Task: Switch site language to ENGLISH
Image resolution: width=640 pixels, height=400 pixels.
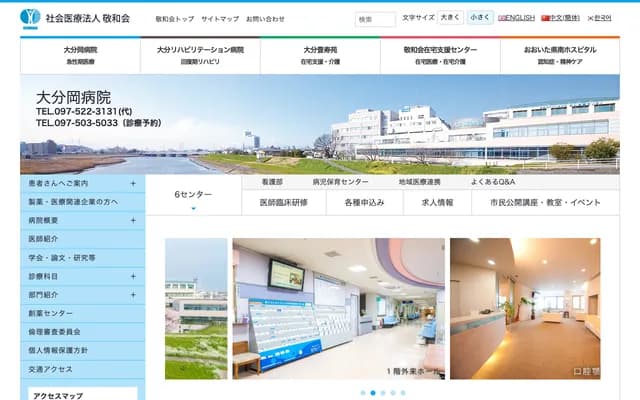Action: [520, 18]
